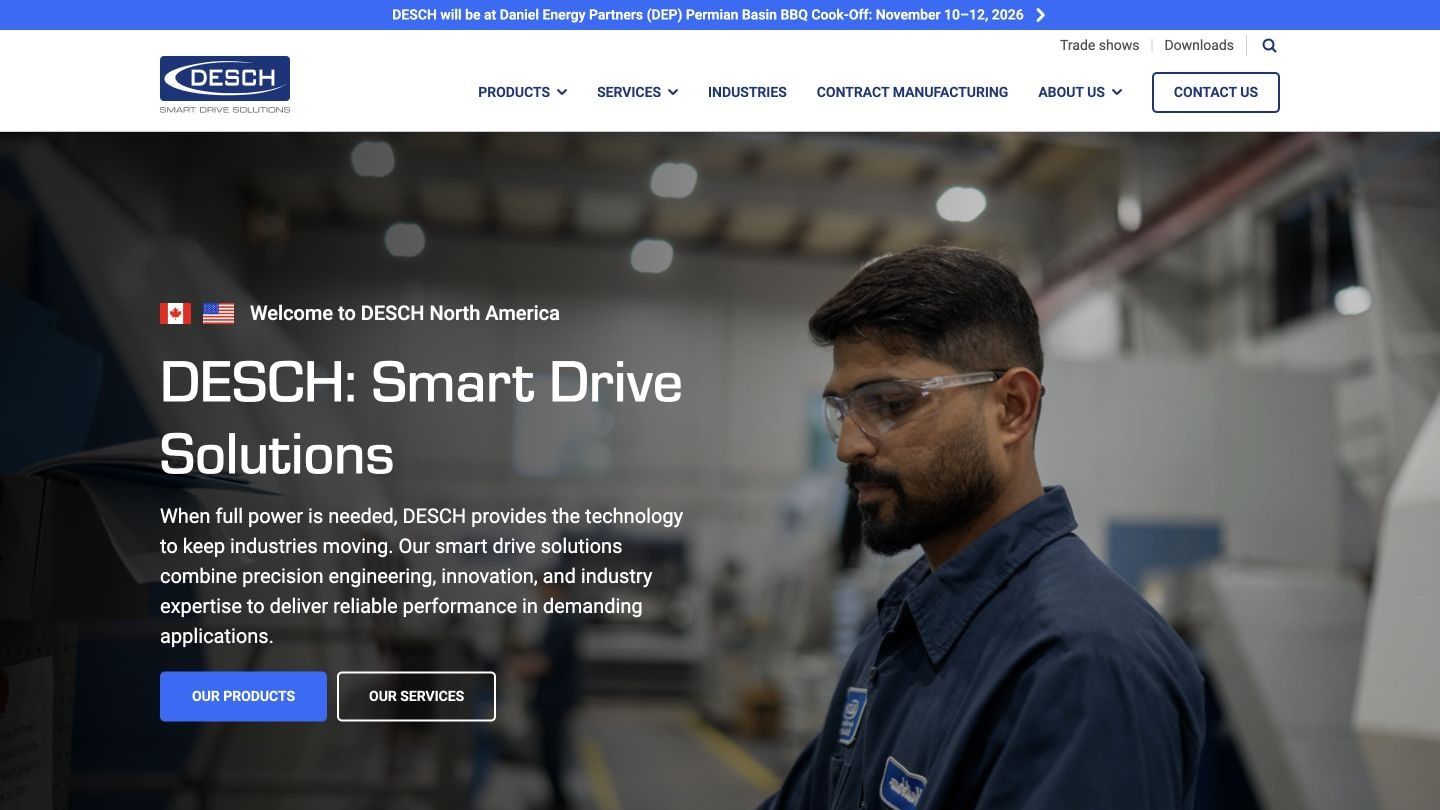Click the 'Welcome to DESCH North America' text
1440x810 pixels.
tap(404, 313)
